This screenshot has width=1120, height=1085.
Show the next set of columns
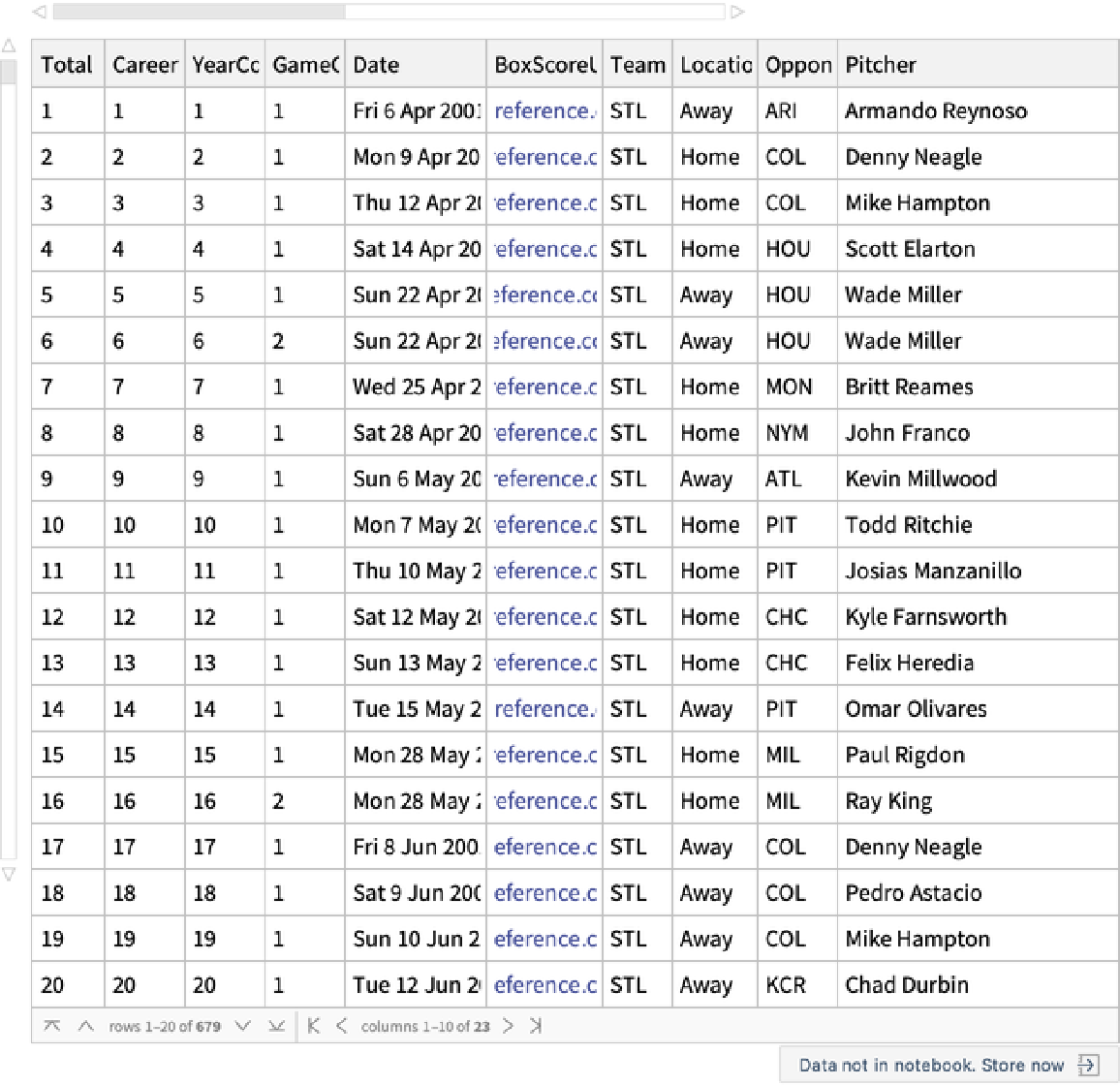tap(509, 1026)
